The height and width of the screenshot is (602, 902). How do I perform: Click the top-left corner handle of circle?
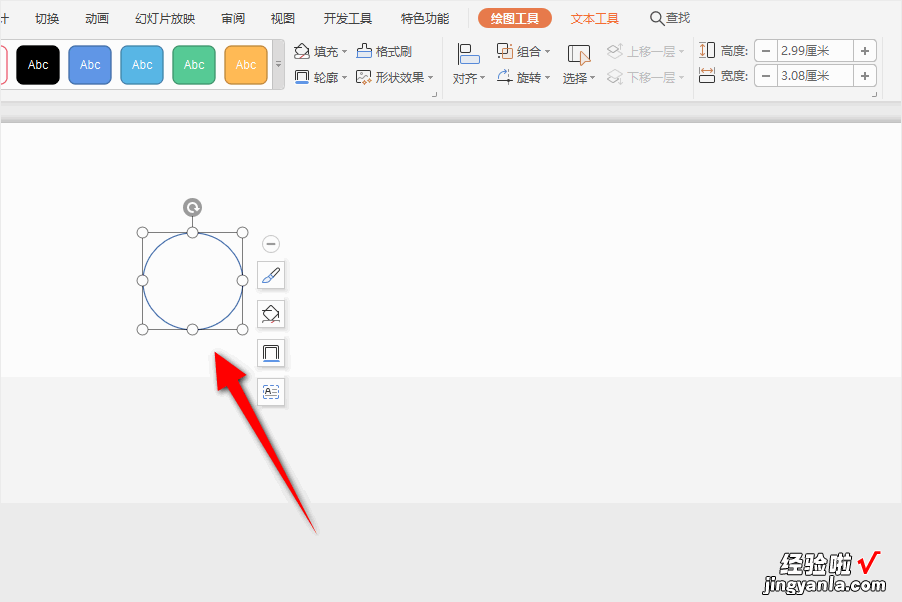[143, 233]
